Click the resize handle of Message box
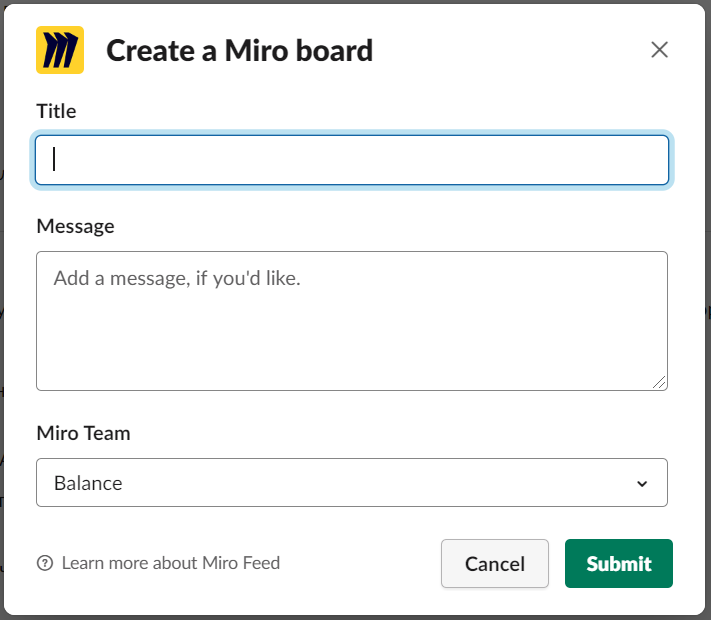This screenshot has width=711, height=620. [x=660, y=382]
